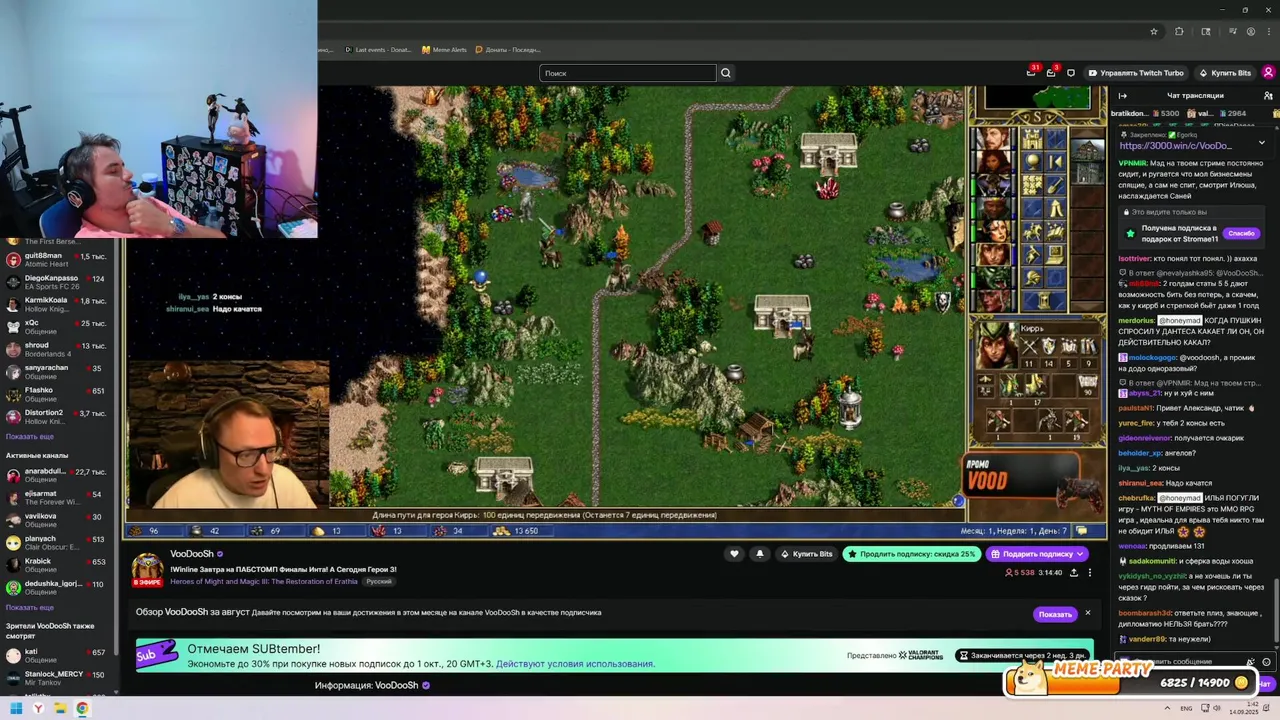Expand Показать еще under active channels
The height and width of the screenshot is (720, 1280).
(x=30, y=608)
